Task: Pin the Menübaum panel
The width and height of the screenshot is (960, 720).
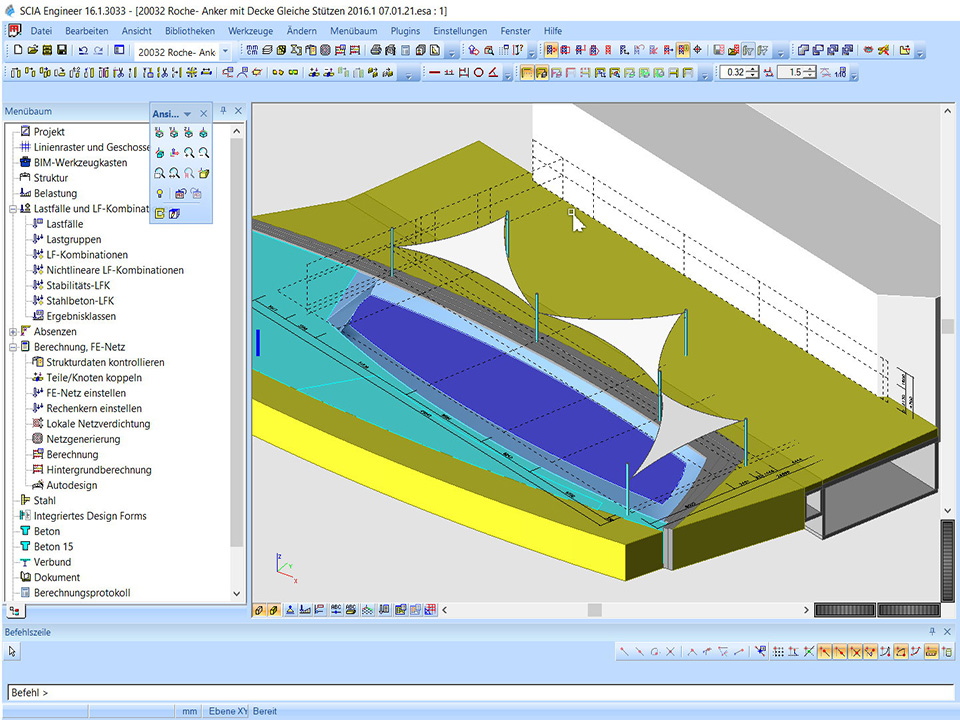Action: click(x=224, y=111)
